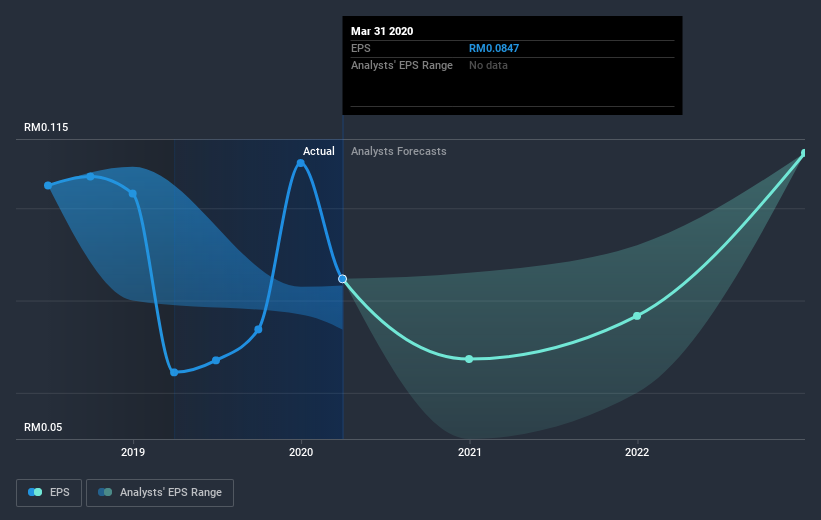The height and width of the screenshot is (520, 821).
Task: Click the Mar 31 2020 tooltip header
Action: (382, 31)
